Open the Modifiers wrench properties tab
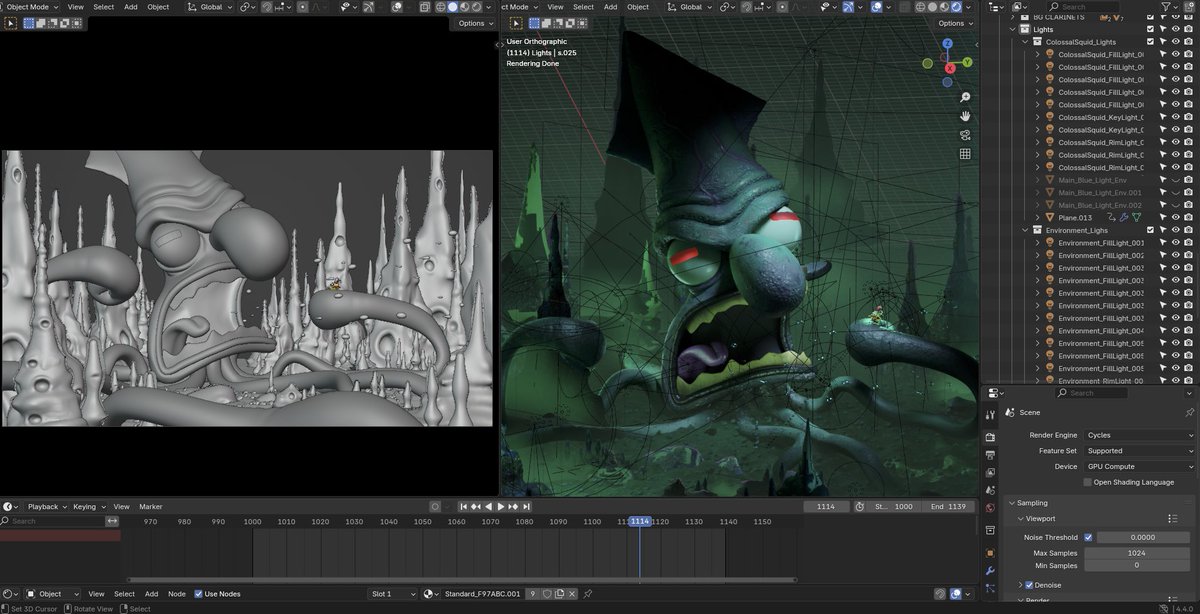Viewport: 1200px width, 614px height. point(990,570)
